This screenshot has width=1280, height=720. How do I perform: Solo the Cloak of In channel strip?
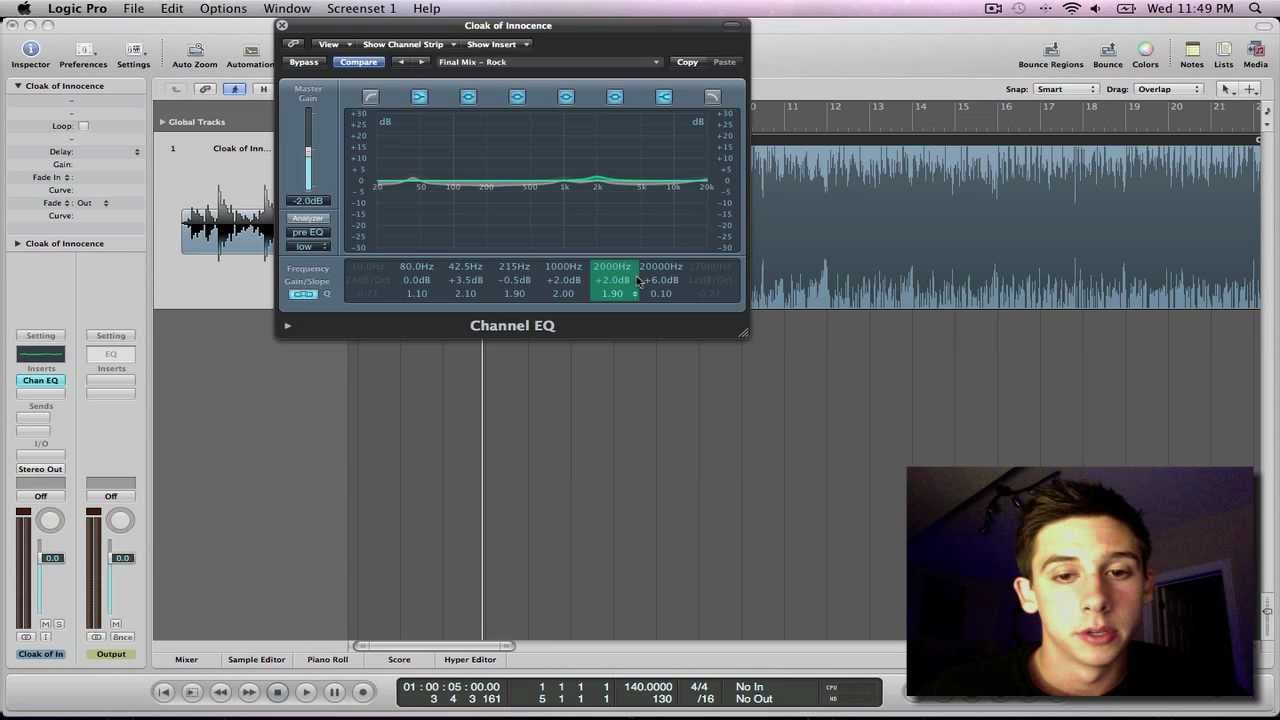pos(58,624)
